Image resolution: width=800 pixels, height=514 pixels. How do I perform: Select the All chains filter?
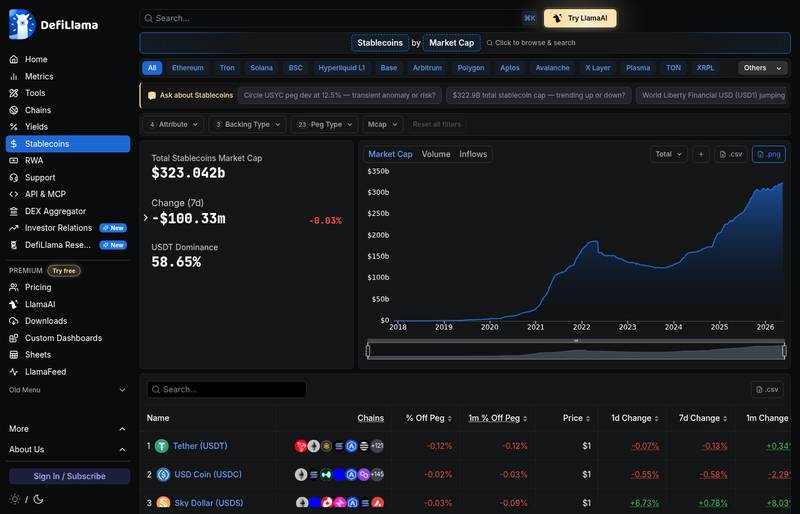click(152, 68)
